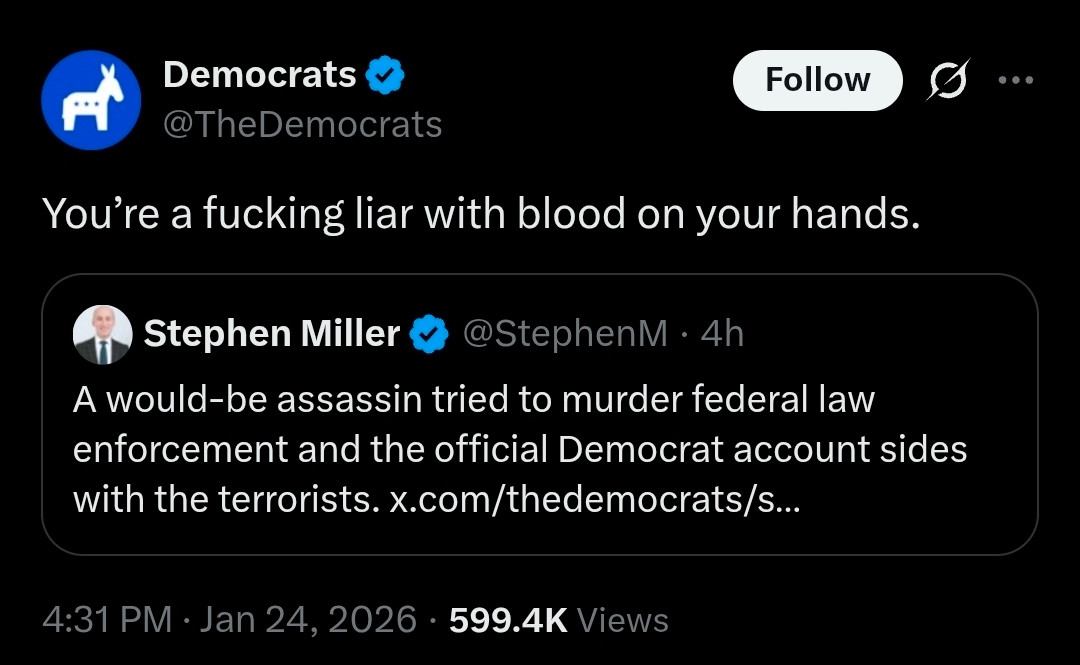The height and width of the screenshot is (665, 1080).
Task: Click Stephen Miller's verified checkmark badge
Action: click(x=430, y=334)
